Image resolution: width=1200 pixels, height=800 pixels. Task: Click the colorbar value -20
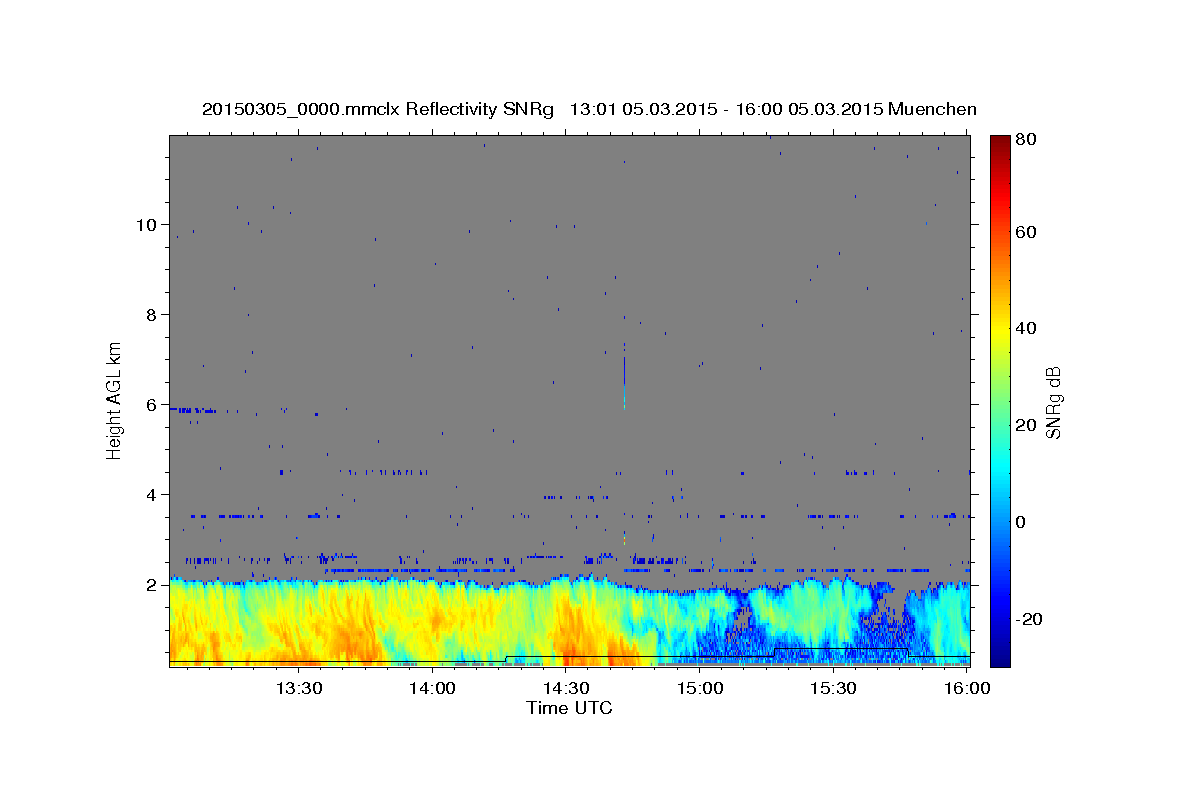(x=1028, y=619)
